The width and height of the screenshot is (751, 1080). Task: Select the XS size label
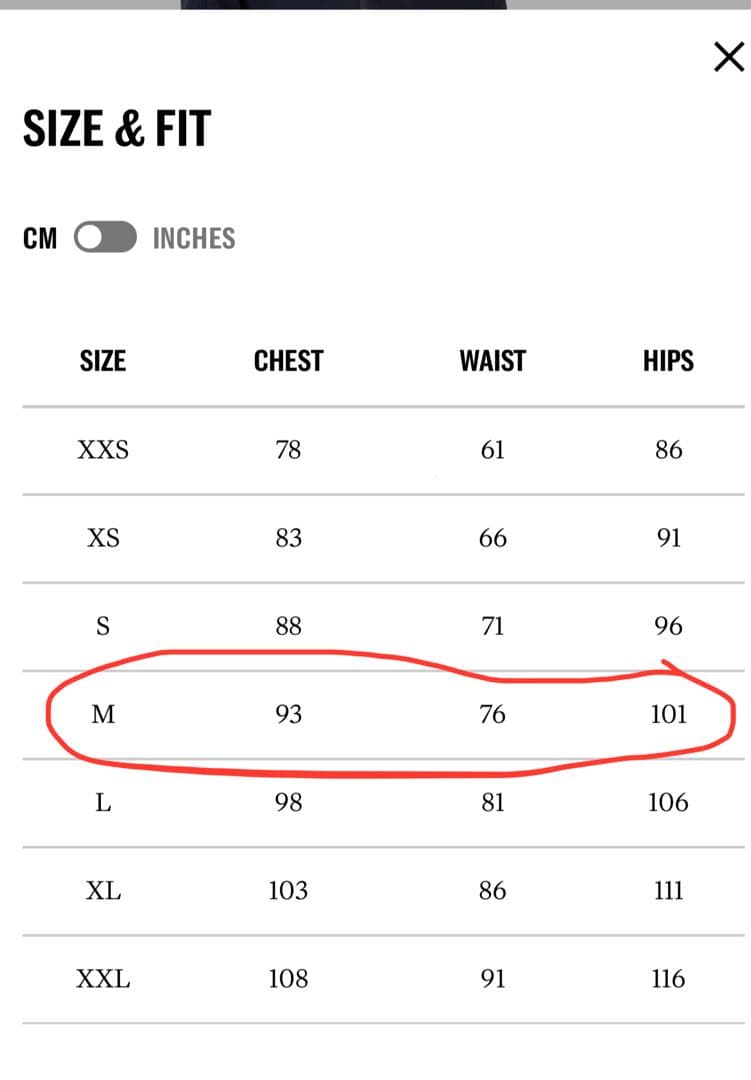tap(103, 538)
